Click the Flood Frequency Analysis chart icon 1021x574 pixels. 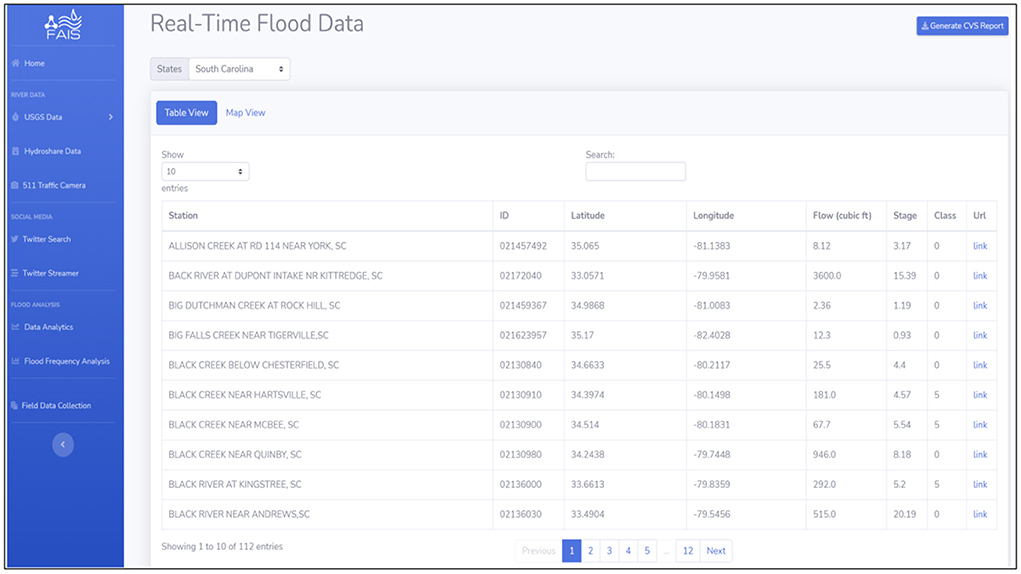click(x=16, y=361)
